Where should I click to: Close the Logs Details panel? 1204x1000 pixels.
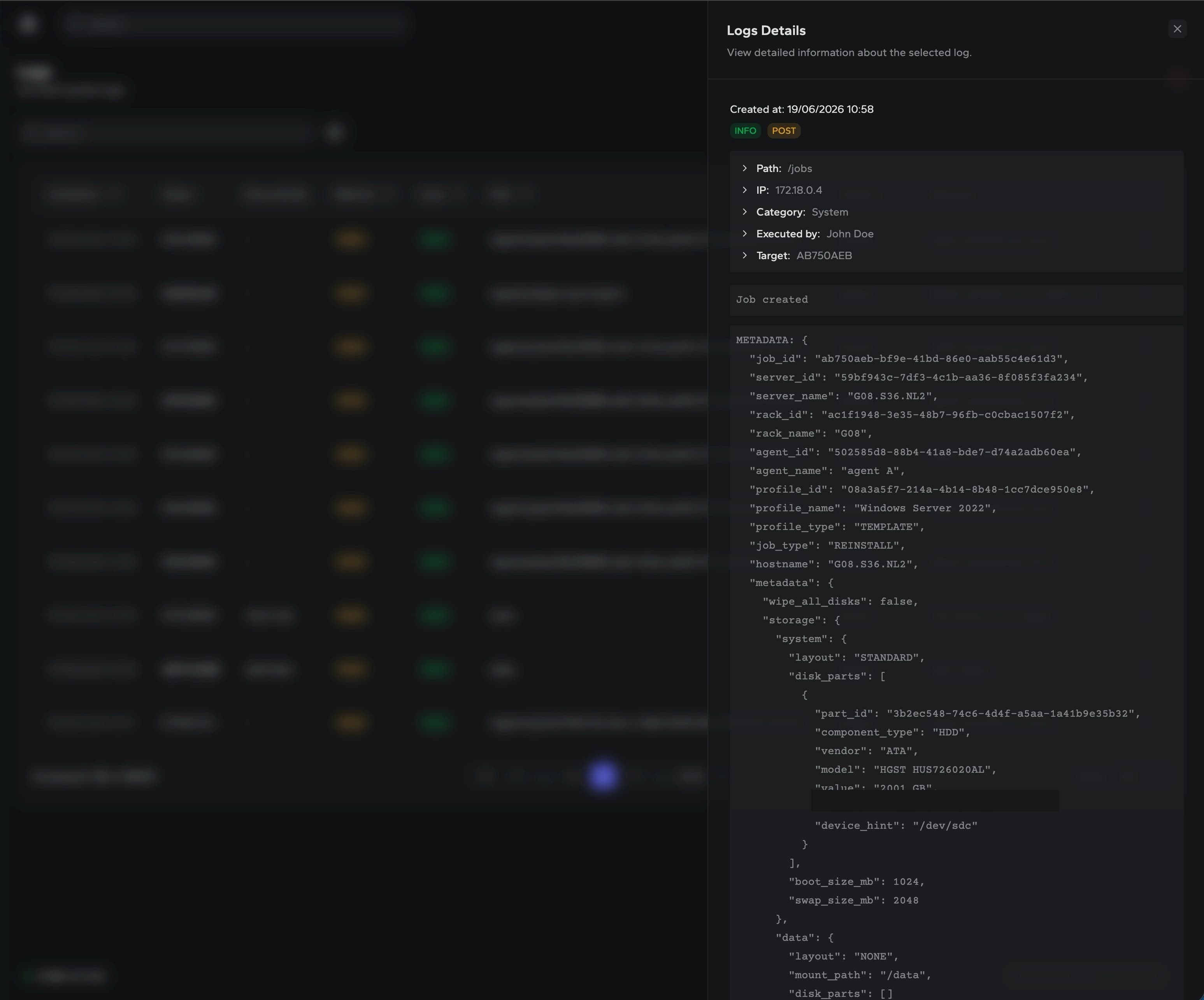point(1177,29)
